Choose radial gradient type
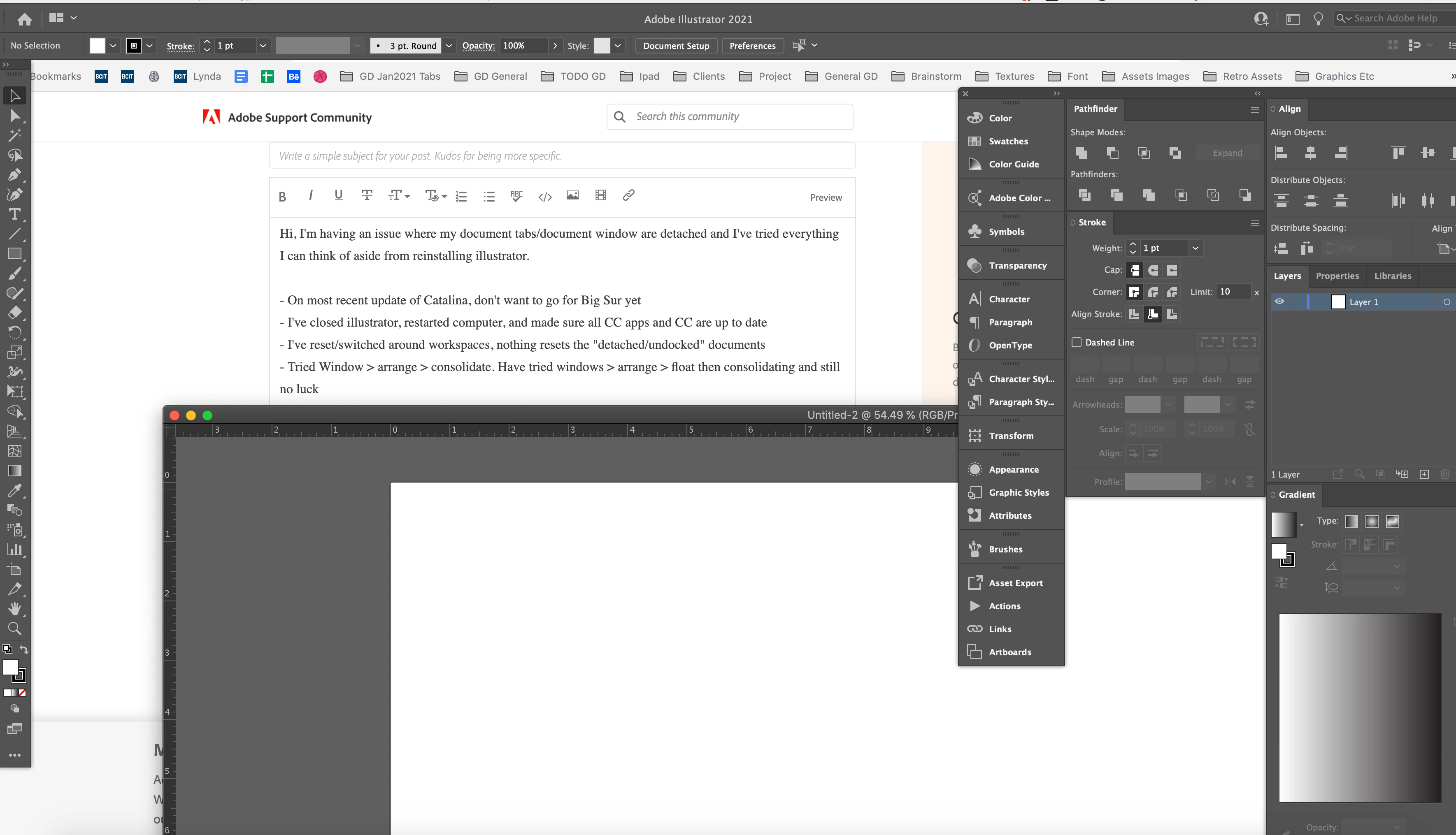This screenshot has width=1456, height=835. [x=1372, y=521]
